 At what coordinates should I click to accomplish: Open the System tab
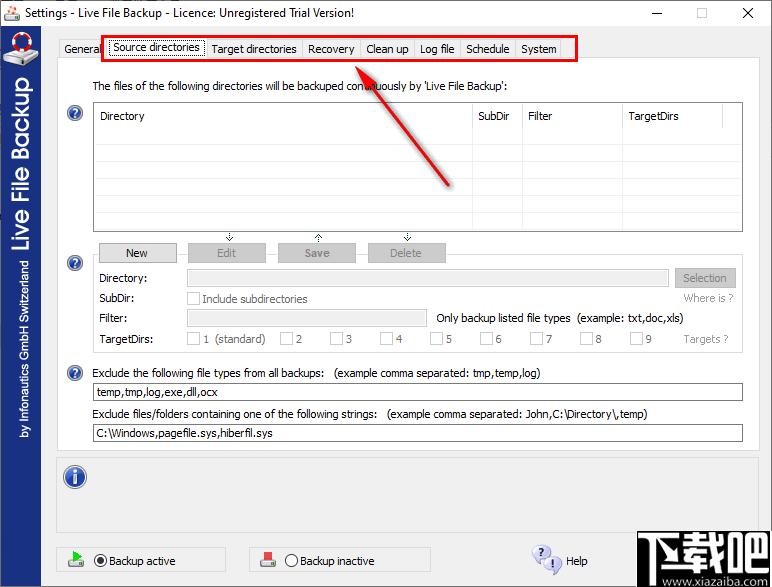pos(539,49)
